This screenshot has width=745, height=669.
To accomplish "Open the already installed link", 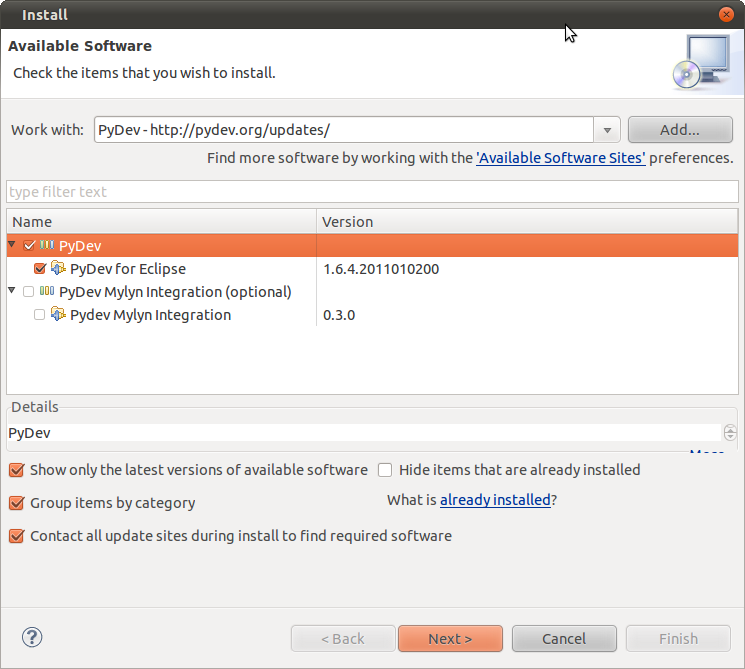I will (495, 500).
